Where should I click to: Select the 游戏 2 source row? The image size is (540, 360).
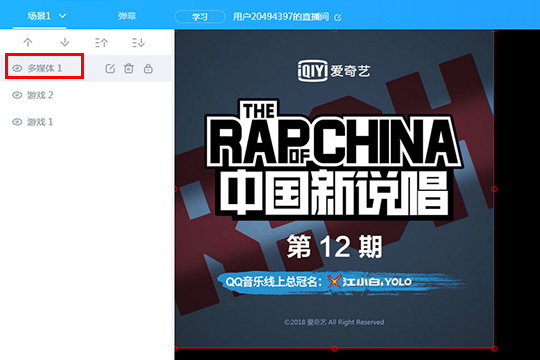(86, 95)
